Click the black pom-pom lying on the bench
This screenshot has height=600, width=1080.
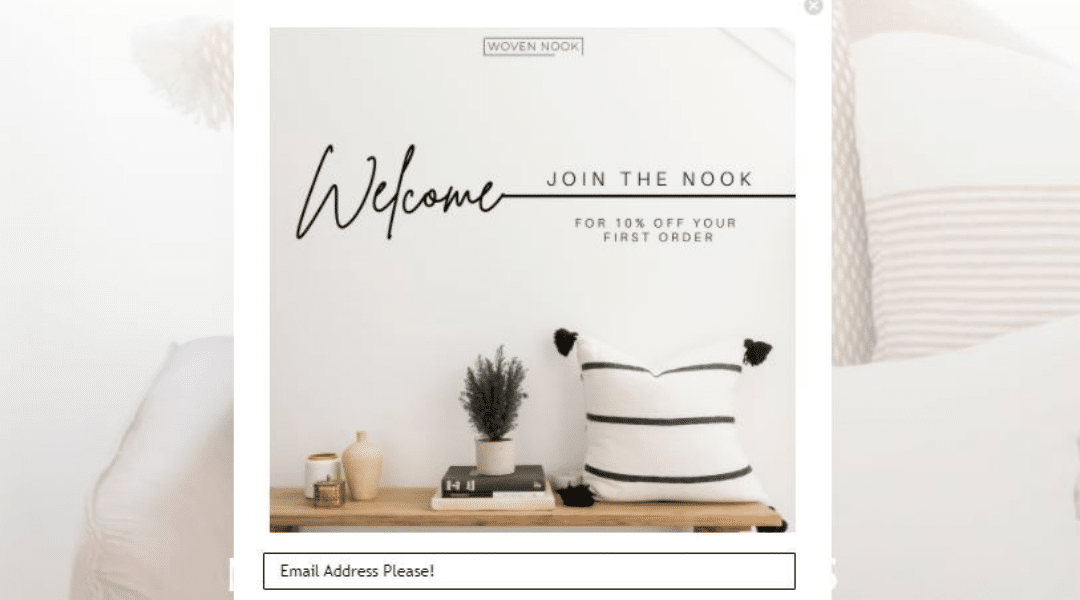tap(576, 495)
